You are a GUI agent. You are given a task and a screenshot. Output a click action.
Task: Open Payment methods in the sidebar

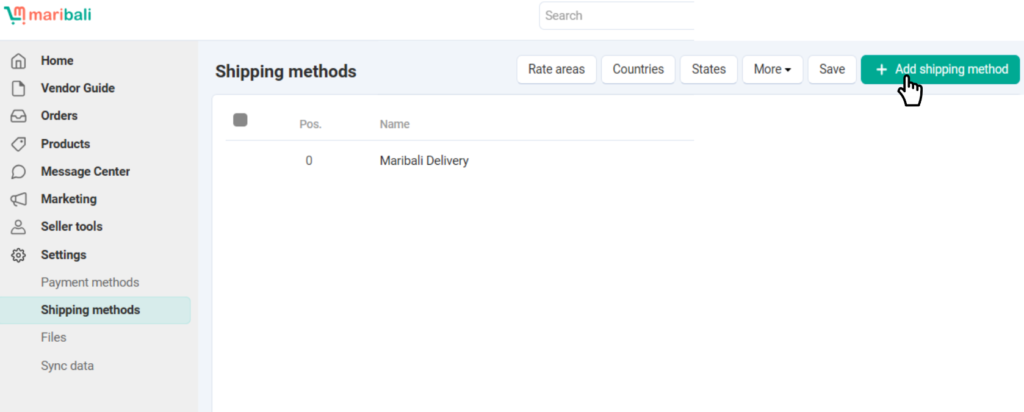click(x=90, y=283)
